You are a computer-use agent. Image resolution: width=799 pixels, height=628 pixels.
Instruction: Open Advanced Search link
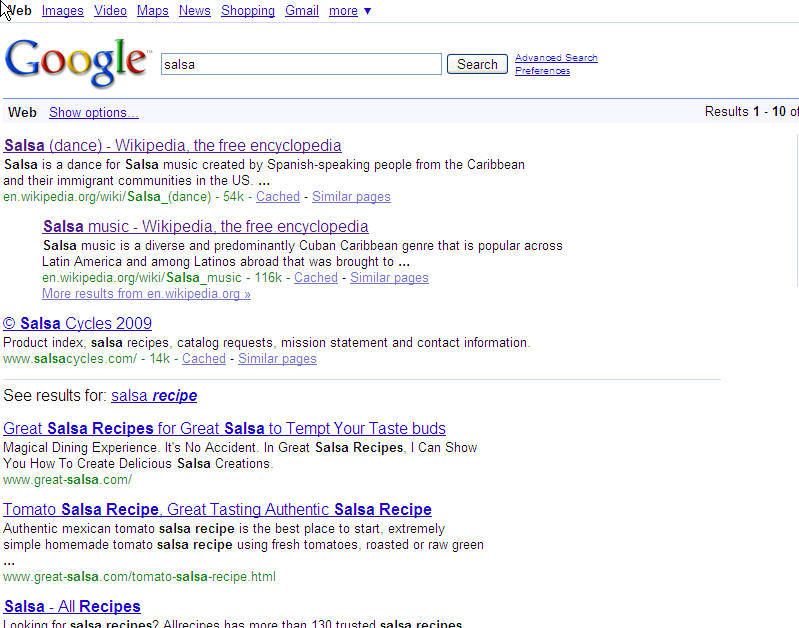[x=556, y=58]
